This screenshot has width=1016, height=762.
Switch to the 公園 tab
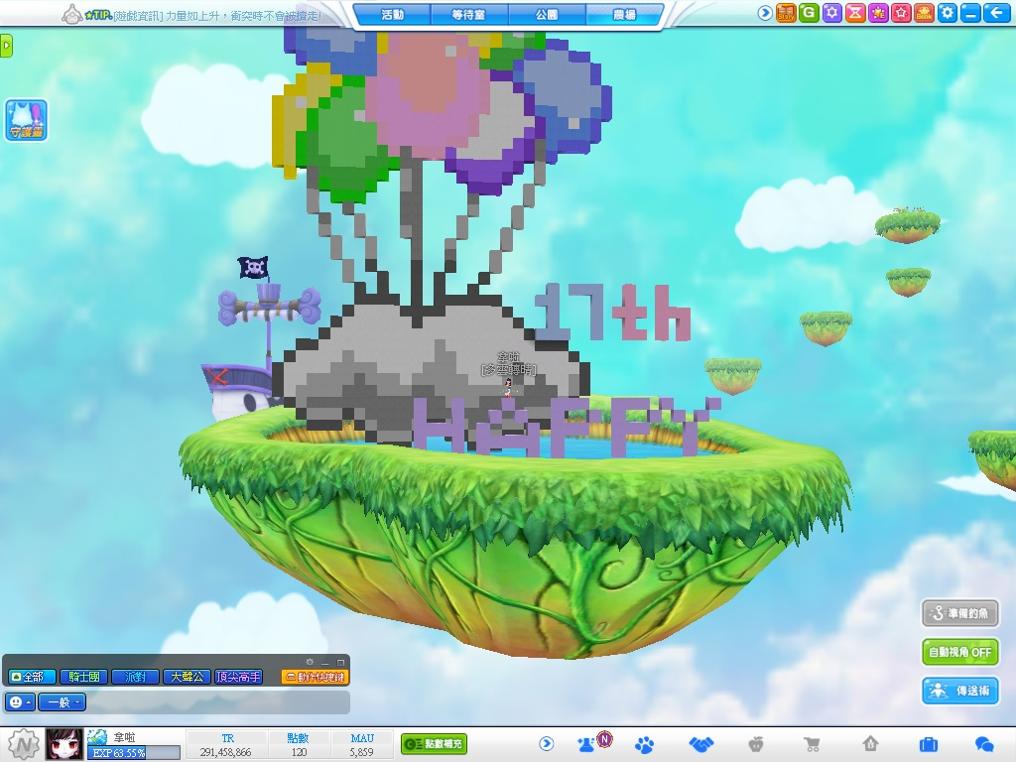tap(547, 15)
